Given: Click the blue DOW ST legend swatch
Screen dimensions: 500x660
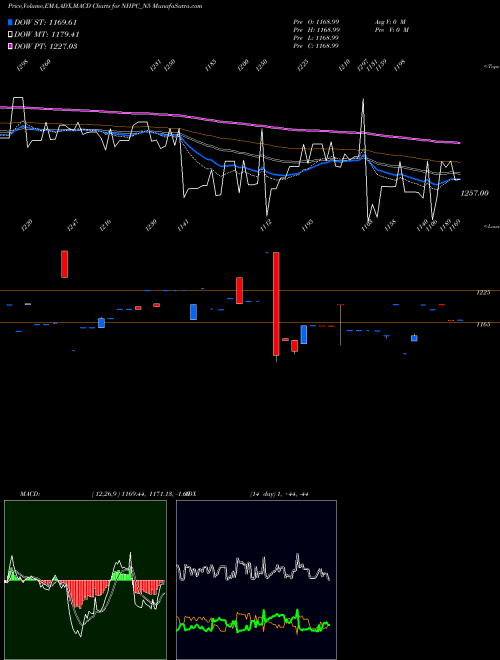Looking at the screenshot, I should click(10, 22).
